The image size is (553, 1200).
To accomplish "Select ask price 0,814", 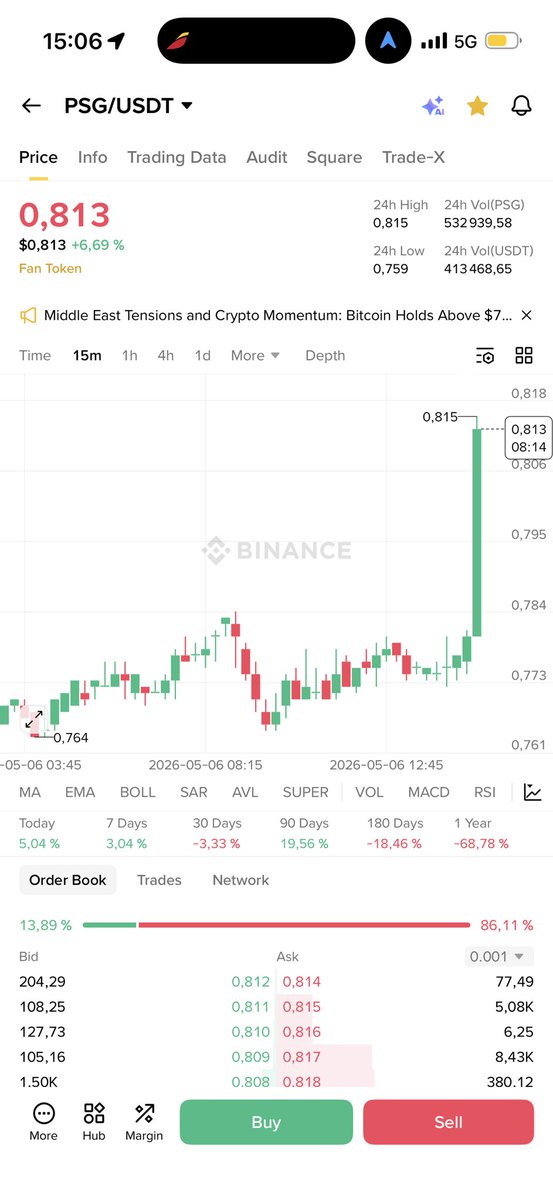I will (x=302, y=982).
